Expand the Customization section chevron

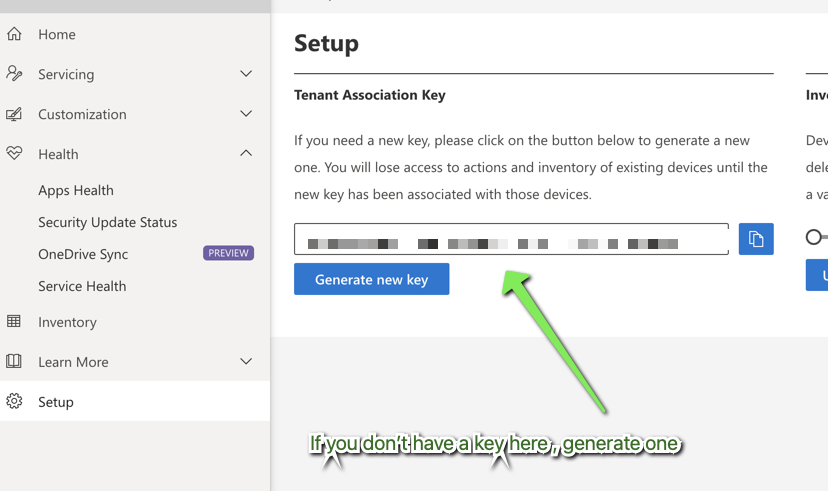[246, 114]
